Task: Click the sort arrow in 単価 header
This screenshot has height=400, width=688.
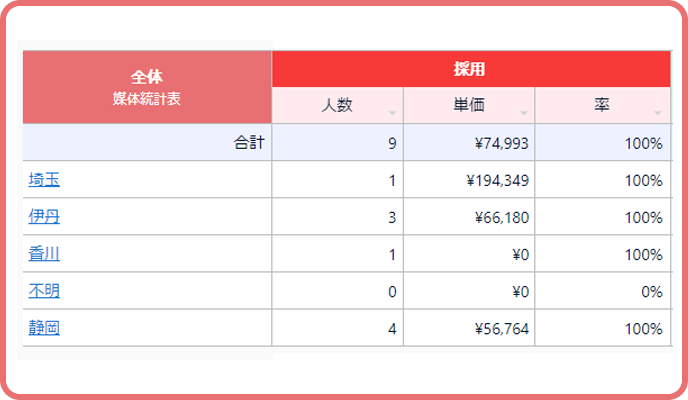Action: coord(524,113)
